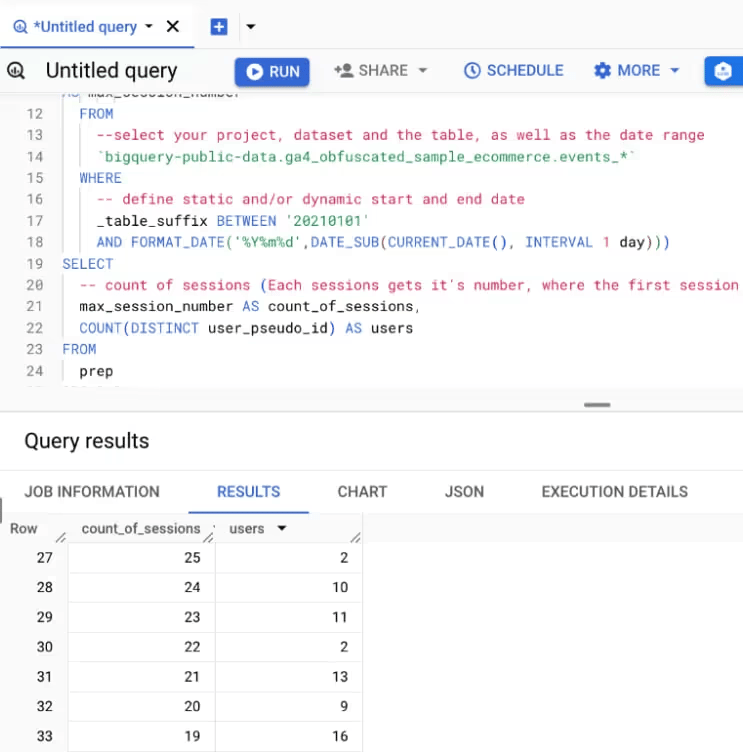Click FORMAT_DATE function on line 18
The height and width of the screenshot is (752, 743).
click(x=177, y=242)
